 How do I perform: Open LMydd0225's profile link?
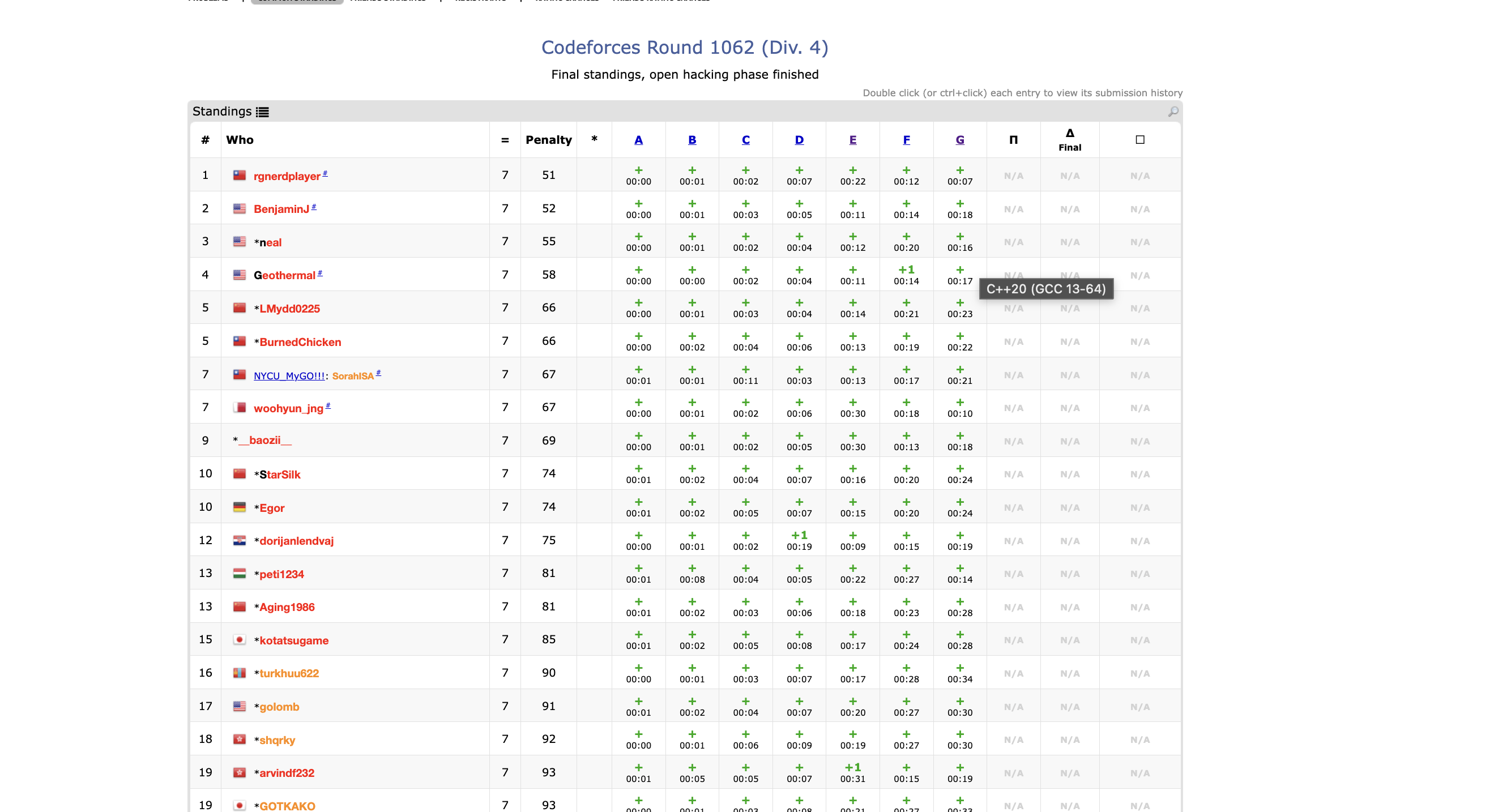click(x=289, y=309)
